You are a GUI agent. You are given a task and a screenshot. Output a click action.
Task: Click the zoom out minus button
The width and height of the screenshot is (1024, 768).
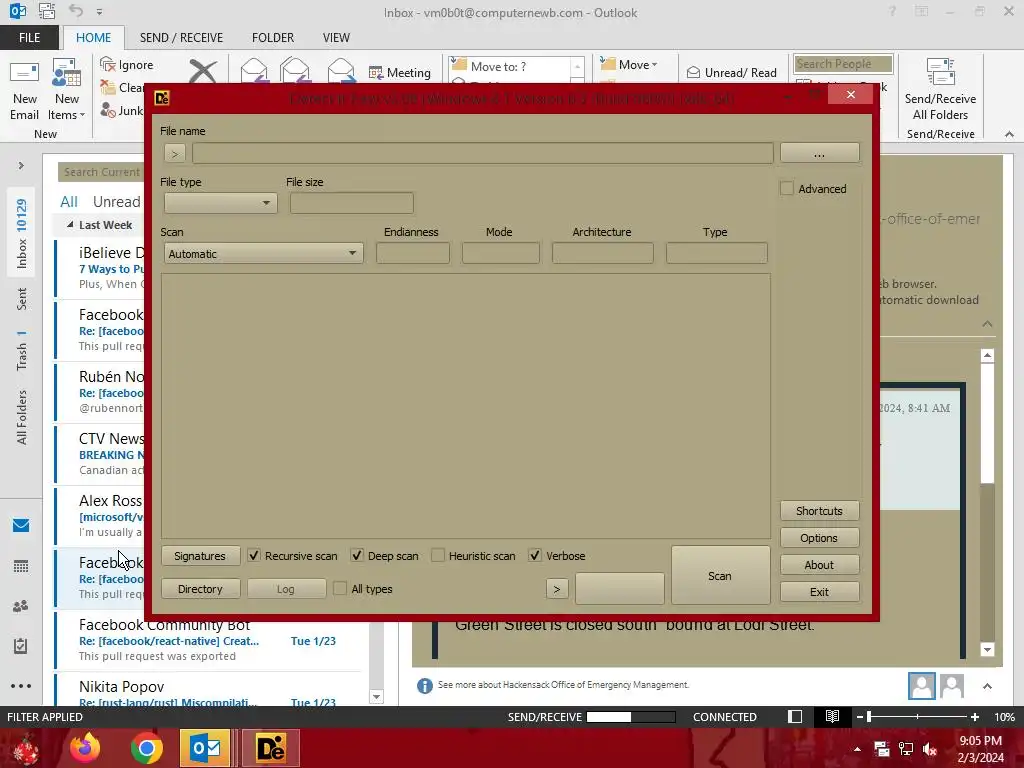(860, 716)
